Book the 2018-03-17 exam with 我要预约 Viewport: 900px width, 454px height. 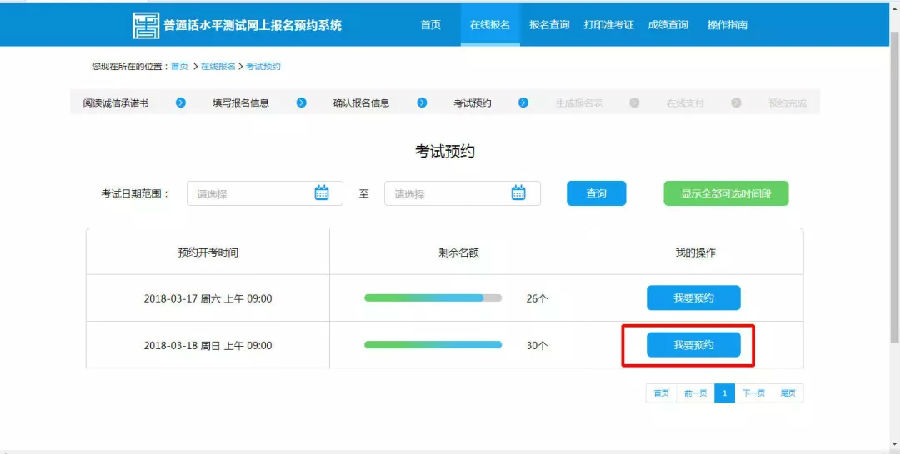(x=693, y=298)
